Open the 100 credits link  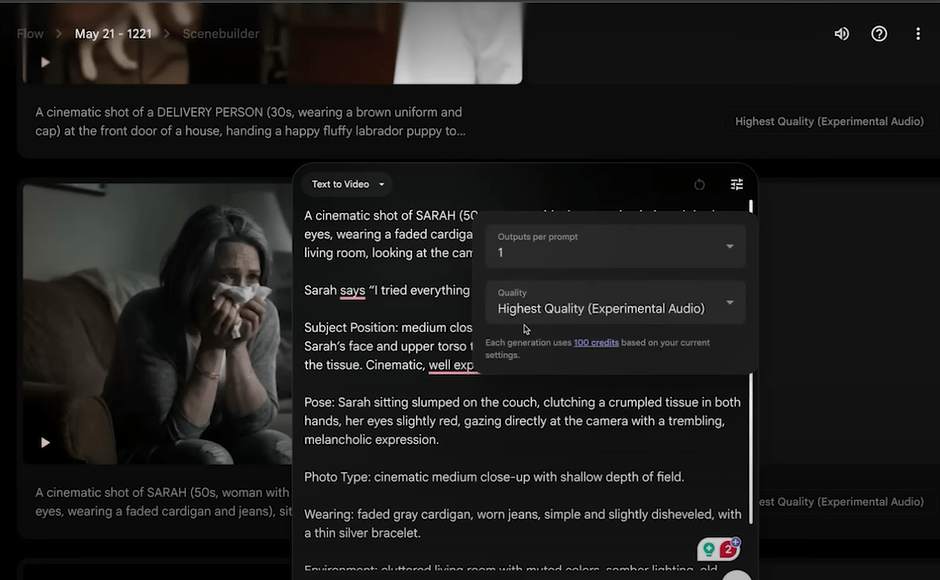[596, 343]
